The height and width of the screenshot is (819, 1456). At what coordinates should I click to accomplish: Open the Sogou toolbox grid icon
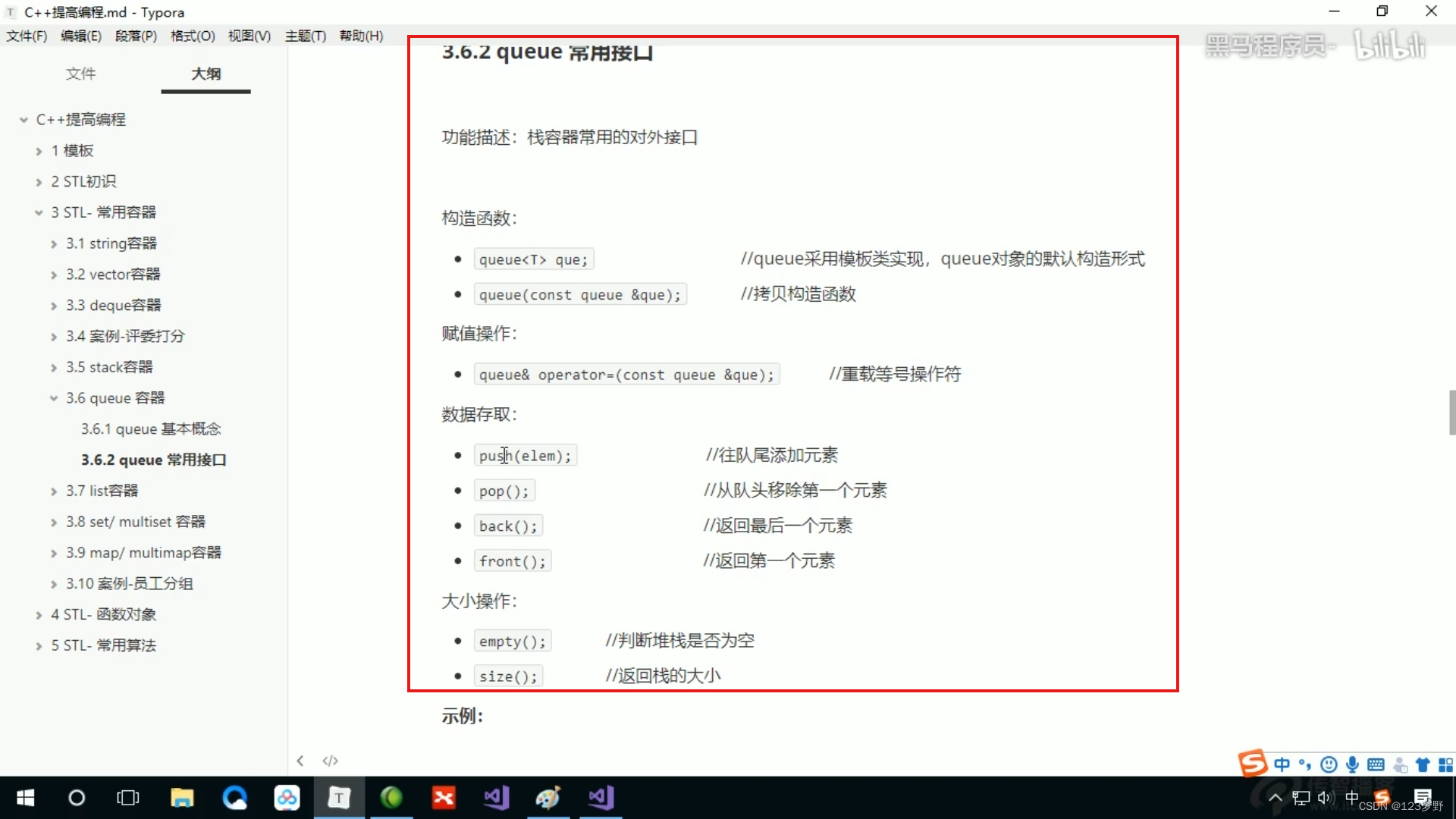click(x=1447, y=764)
